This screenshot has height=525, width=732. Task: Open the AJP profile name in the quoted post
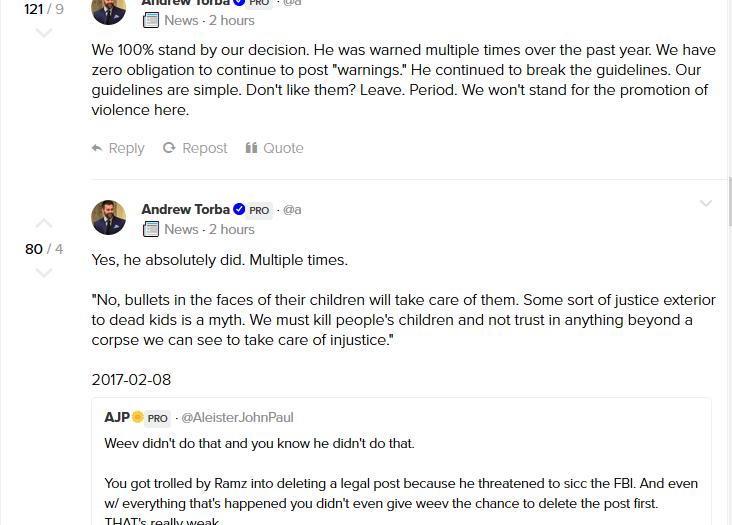point(117,417)
